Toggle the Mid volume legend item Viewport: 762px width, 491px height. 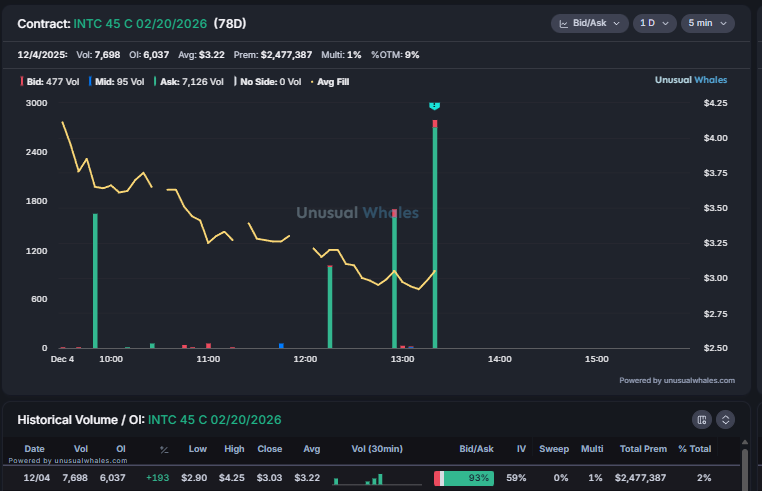pyautogui.click(x=117, y=82)
